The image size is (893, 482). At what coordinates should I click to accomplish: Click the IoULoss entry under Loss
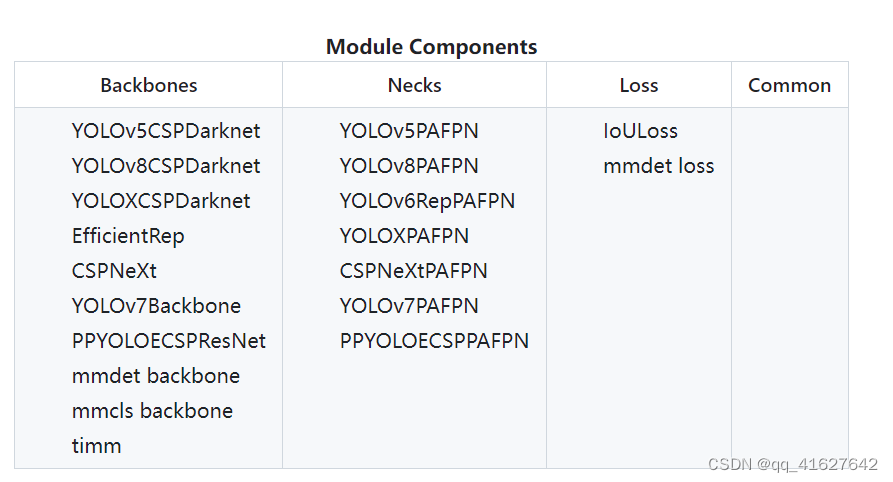[640, 131]
